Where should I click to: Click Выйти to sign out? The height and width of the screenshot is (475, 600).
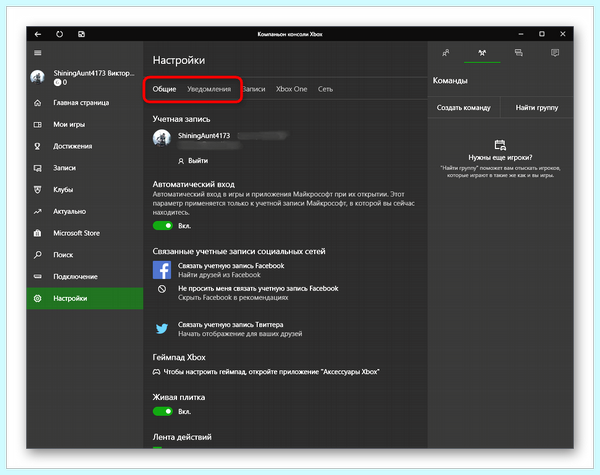pyautogui.click(x=193, y=161)
